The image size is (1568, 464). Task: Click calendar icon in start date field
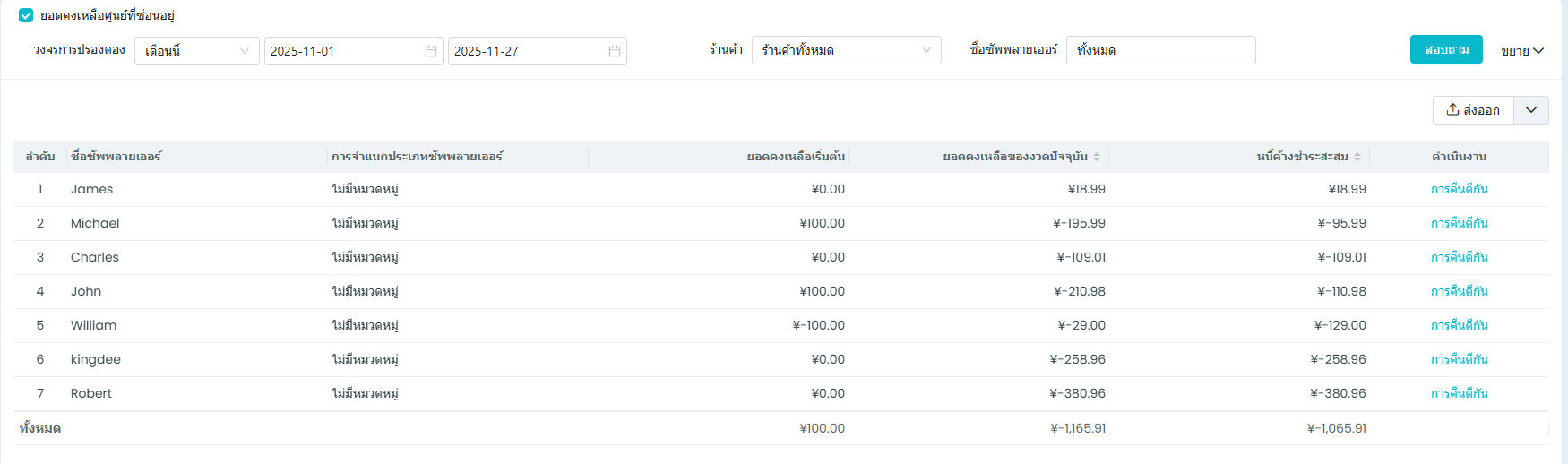pos(430,51)
